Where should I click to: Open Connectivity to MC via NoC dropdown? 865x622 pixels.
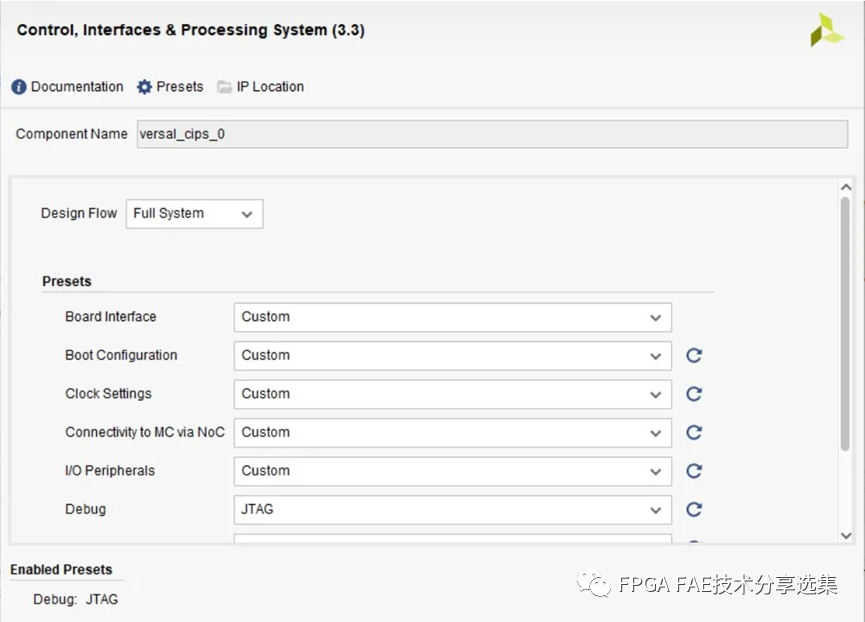pos(452,432)
